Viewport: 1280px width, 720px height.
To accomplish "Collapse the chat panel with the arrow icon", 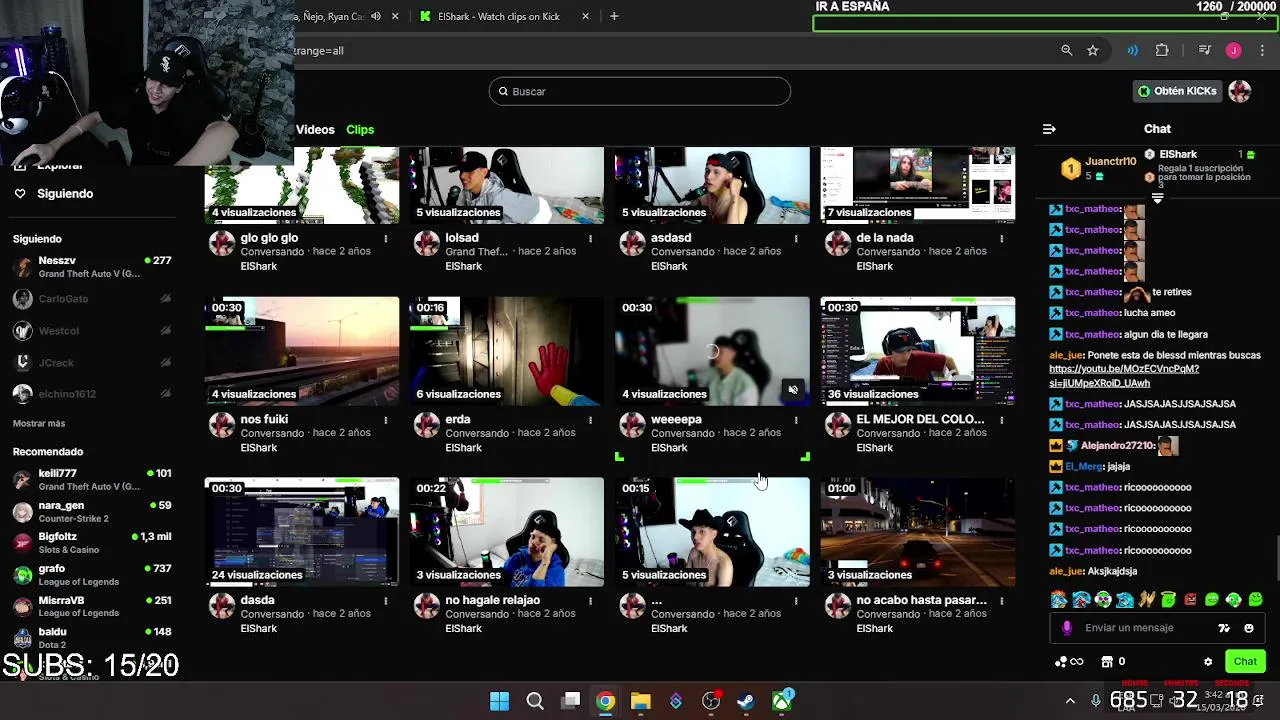I will [1049, 129].
